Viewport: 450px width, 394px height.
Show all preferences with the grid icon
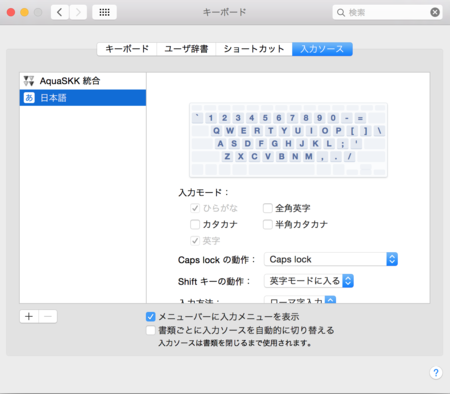[x=104, y=12]
